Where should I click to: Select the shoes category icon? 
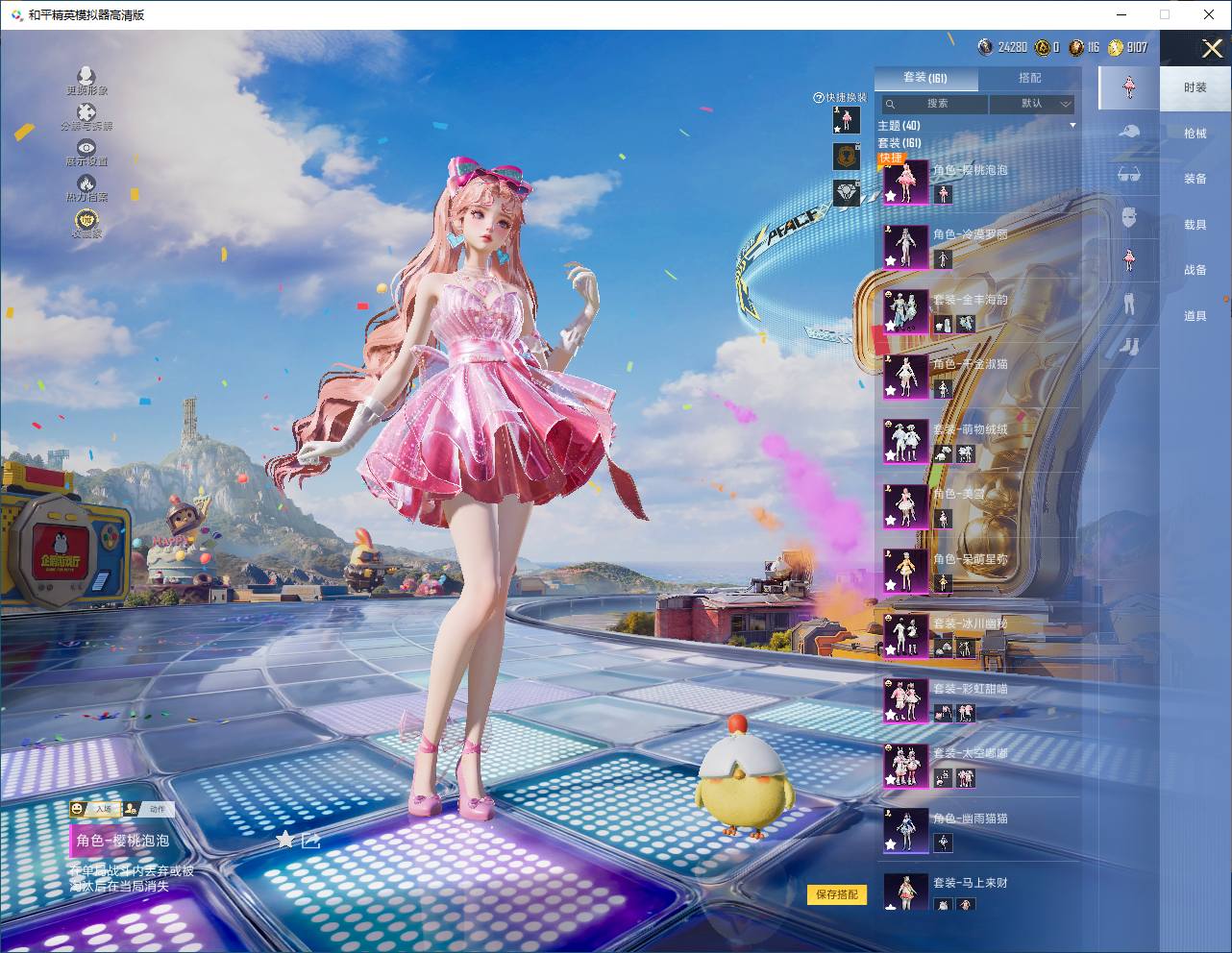(1129, 346)
